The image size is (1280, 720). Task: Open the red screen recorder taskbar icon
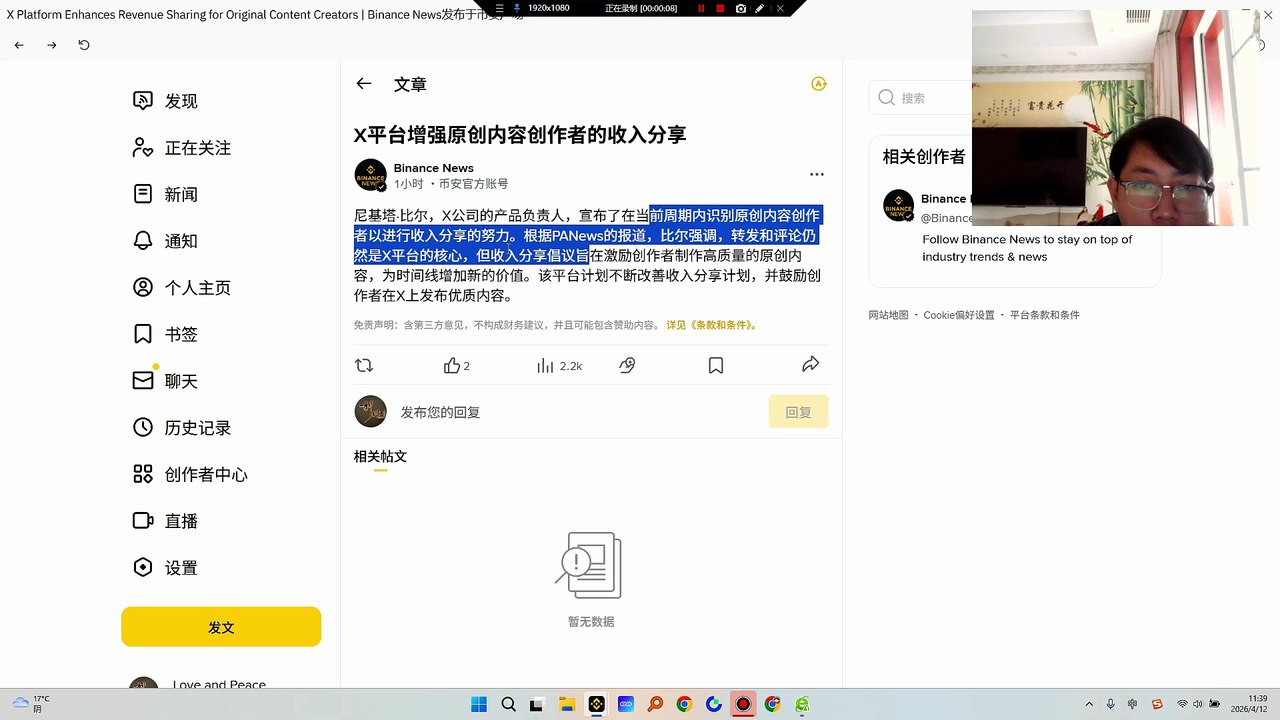pos(743,704)
